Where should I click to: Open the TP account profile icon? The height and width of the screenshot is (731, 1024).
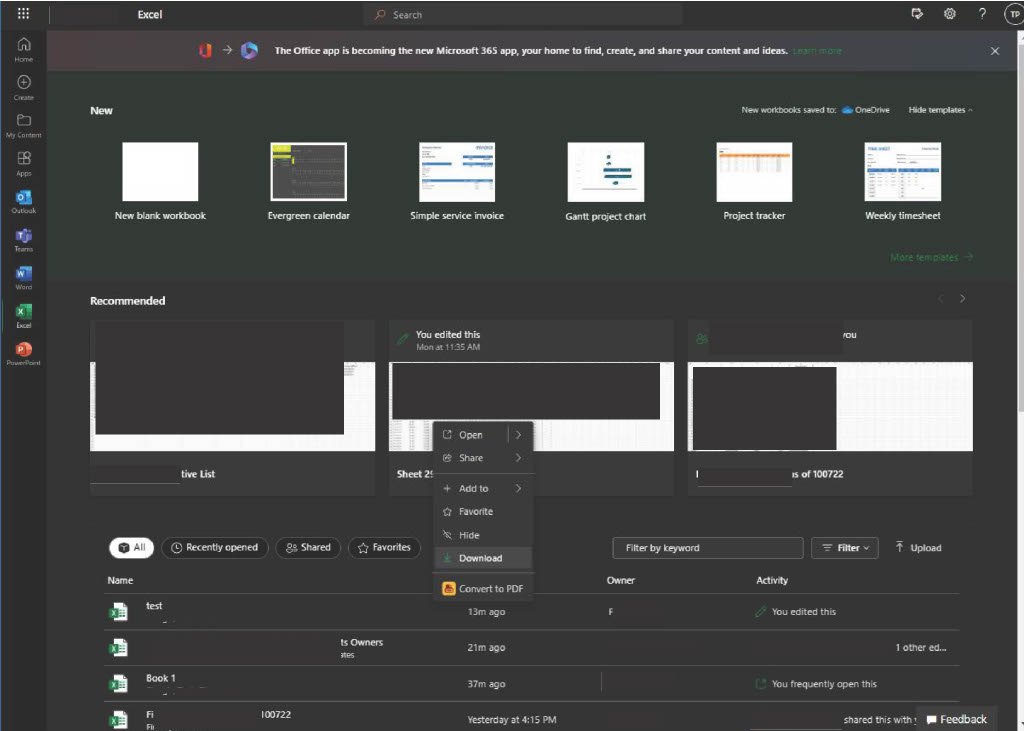(1014, 14)
